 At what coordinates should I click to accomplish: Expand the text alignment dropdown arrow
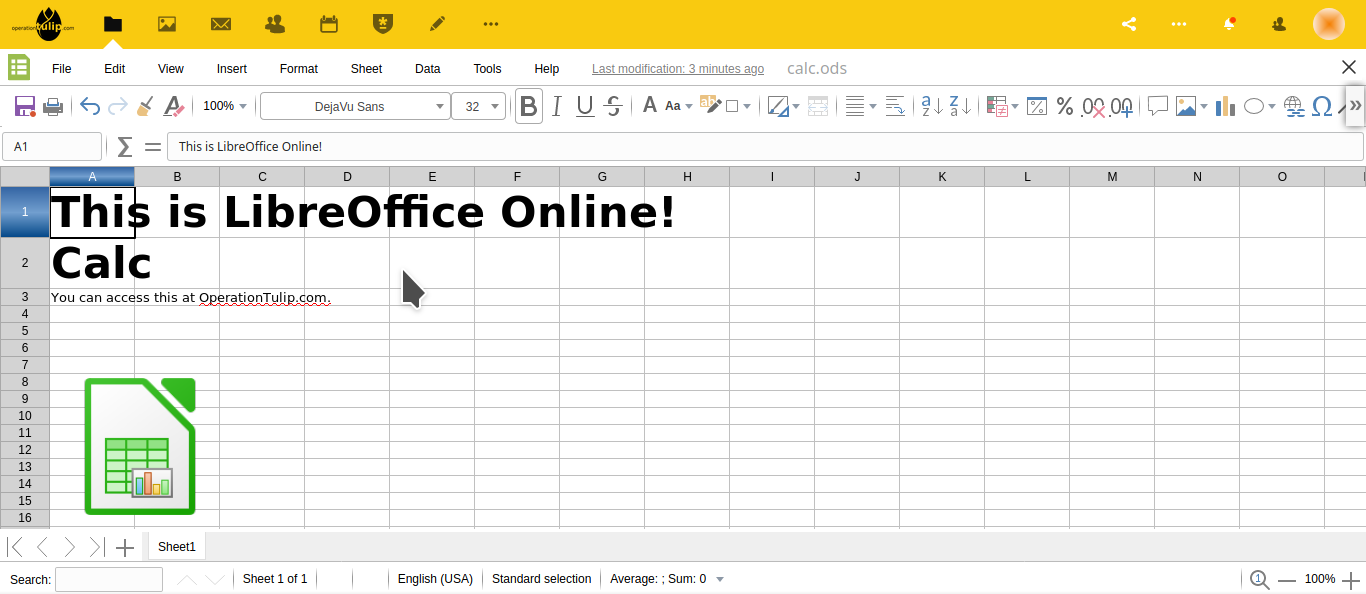[x=873, y=106]
